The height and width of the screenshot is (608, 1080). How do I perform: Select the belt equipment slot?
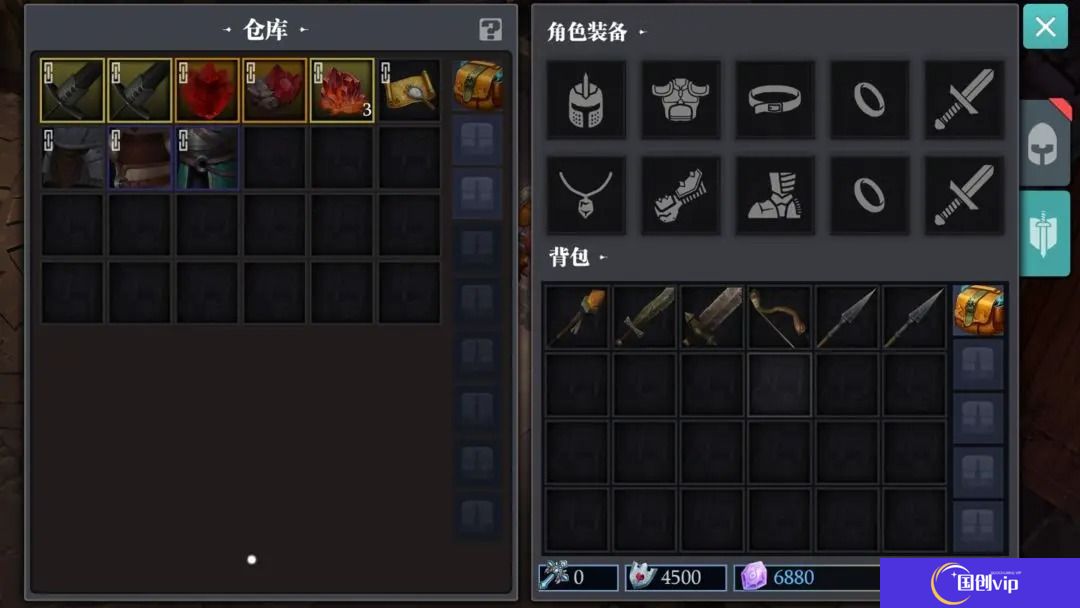point(775,101)
